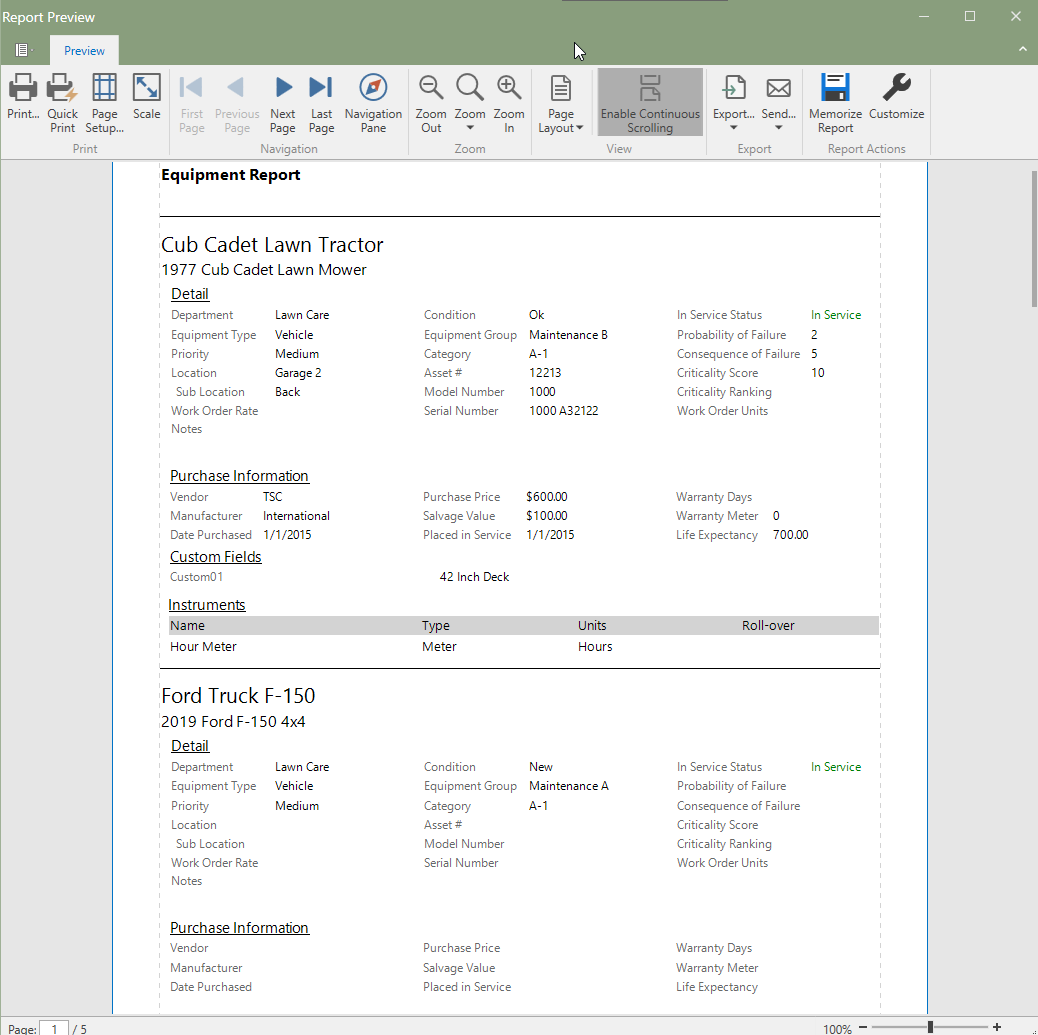Click the Zoom Out magnifier
This screenshot has height=1035, width=1038.
pyautogui.click(x=431, y=87)
